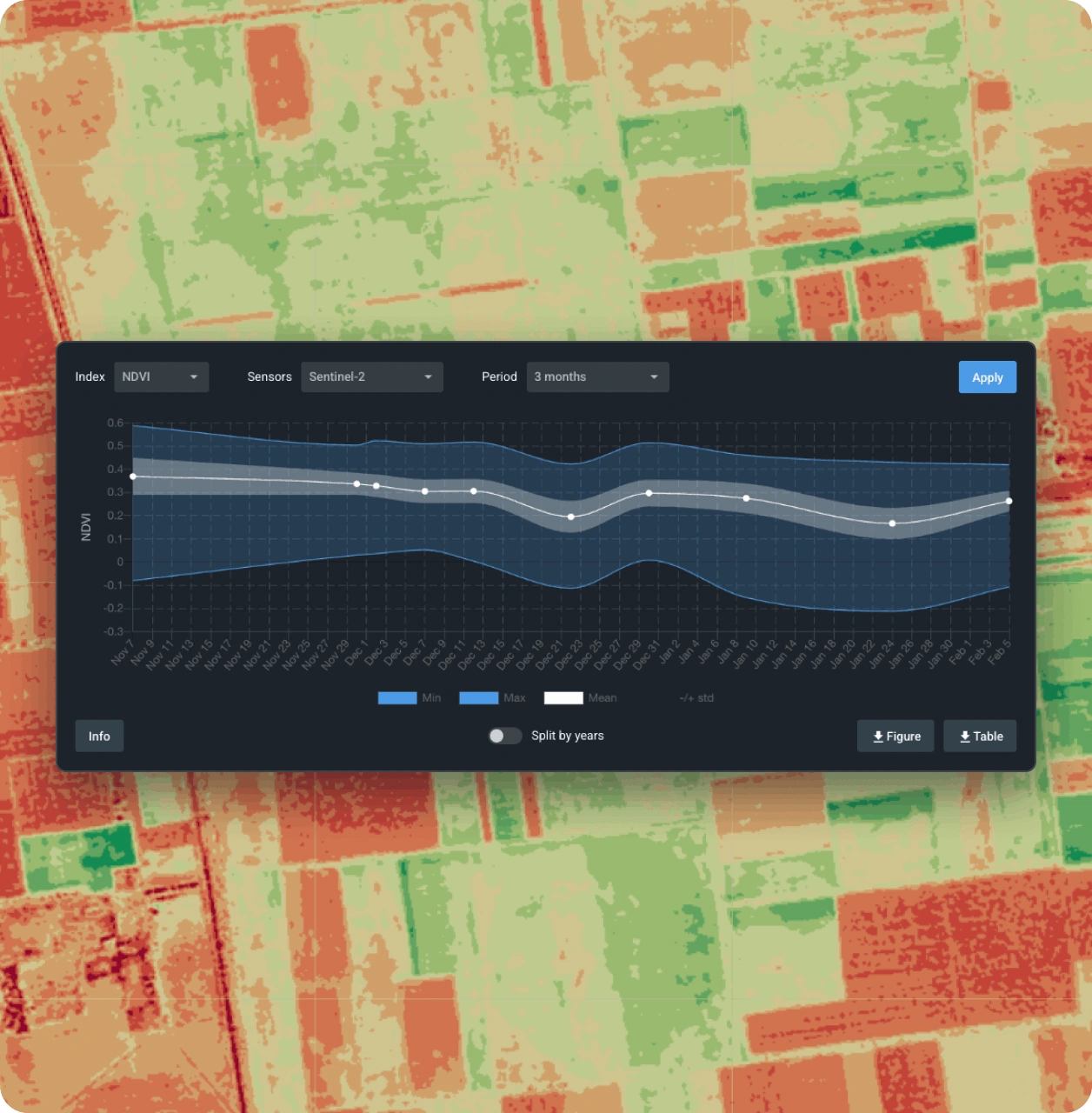Select the first mean data point at Nov 7
Viewport: 1092px width, 1113px height.
[133, 477]
